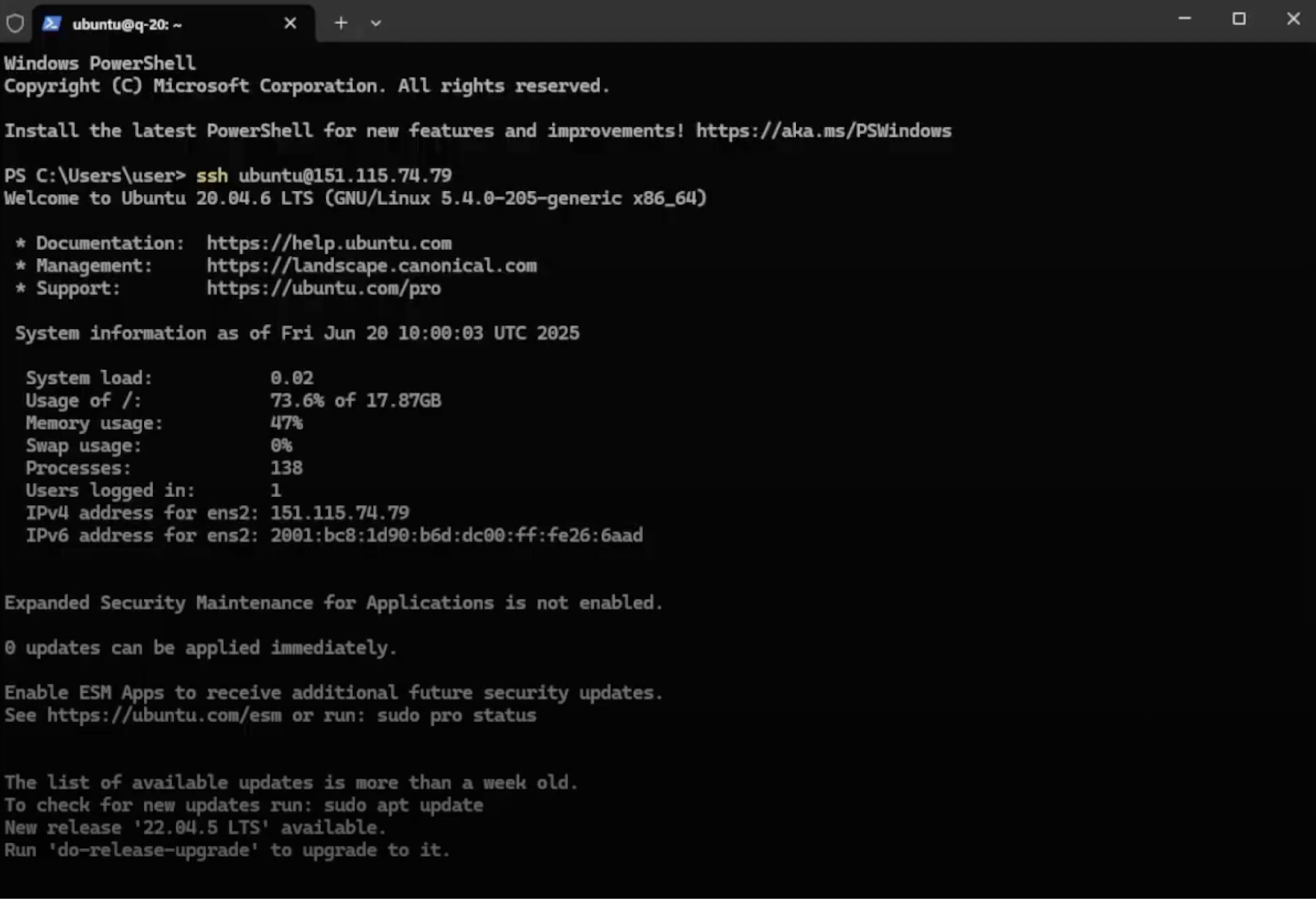The width and height of the screenshot is (1316, 899).
Task: Click 'sudo apt update' command text
Action: [404, 804]
